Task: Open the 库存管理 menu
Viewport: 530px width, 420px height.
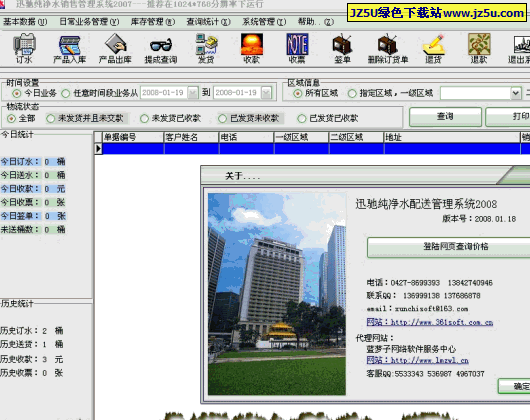Action: (x=153, y=22)
